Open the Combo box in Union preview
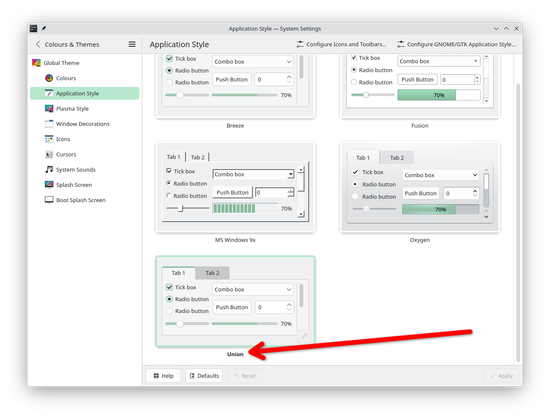Viewport: 550px width, 419px height. [x=253, y=290]
